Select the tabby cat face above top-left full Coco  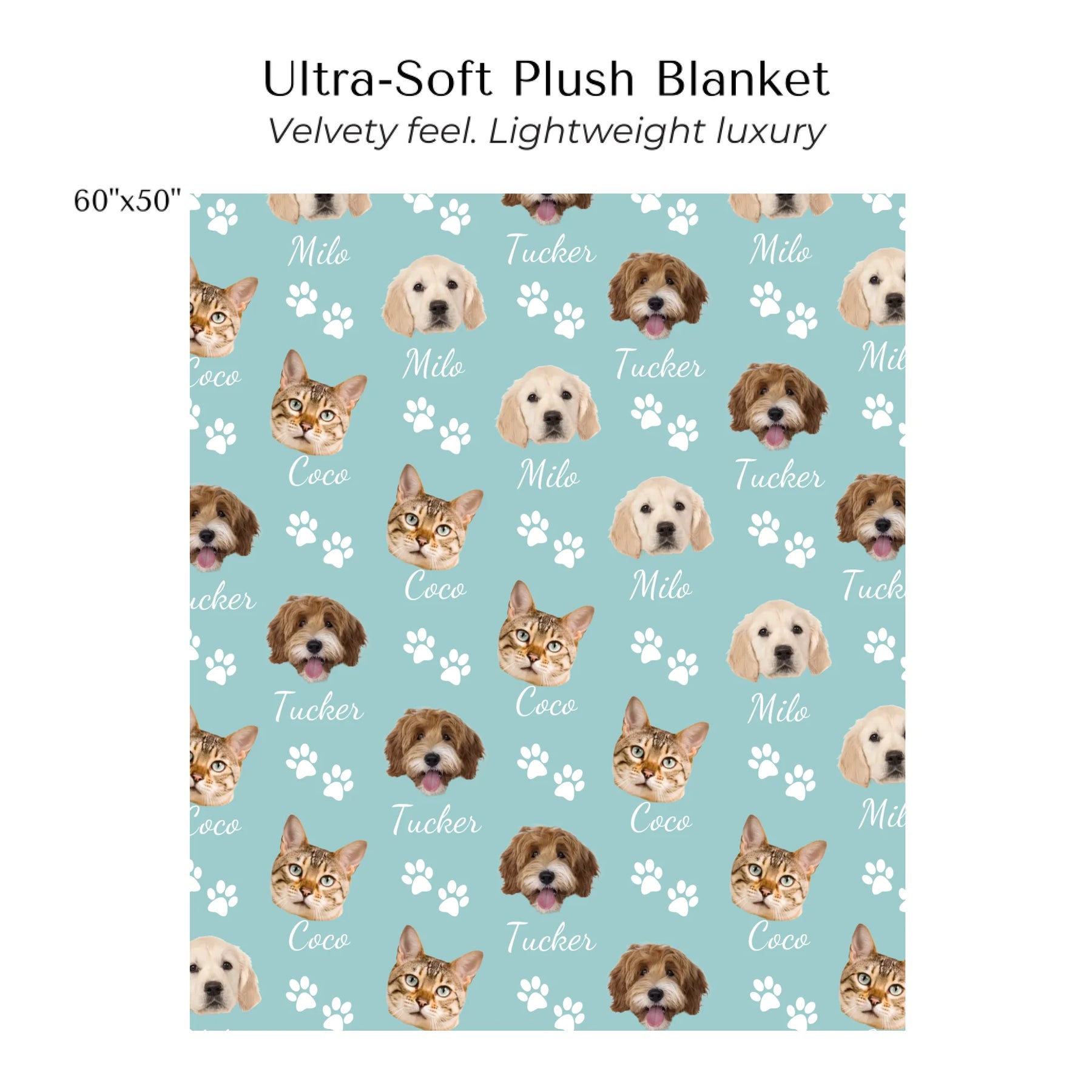[318, 403]
